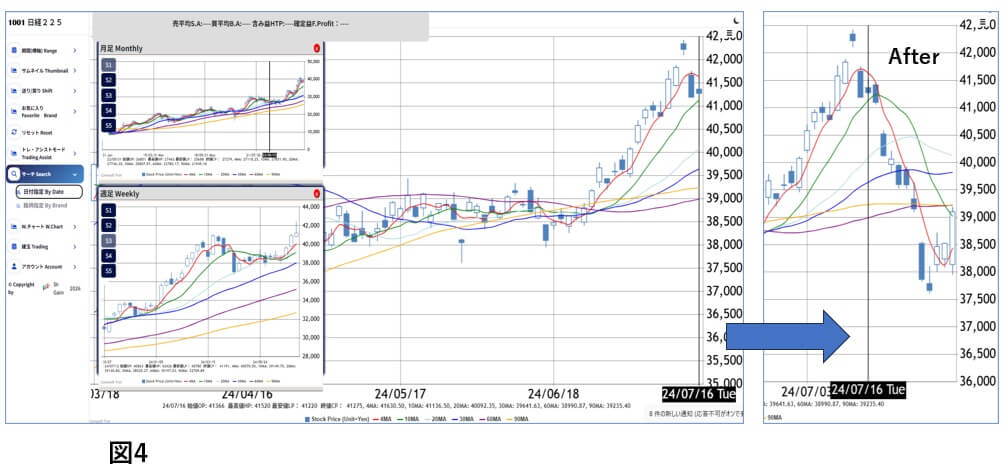Click the Account person icon

[14, 266]
